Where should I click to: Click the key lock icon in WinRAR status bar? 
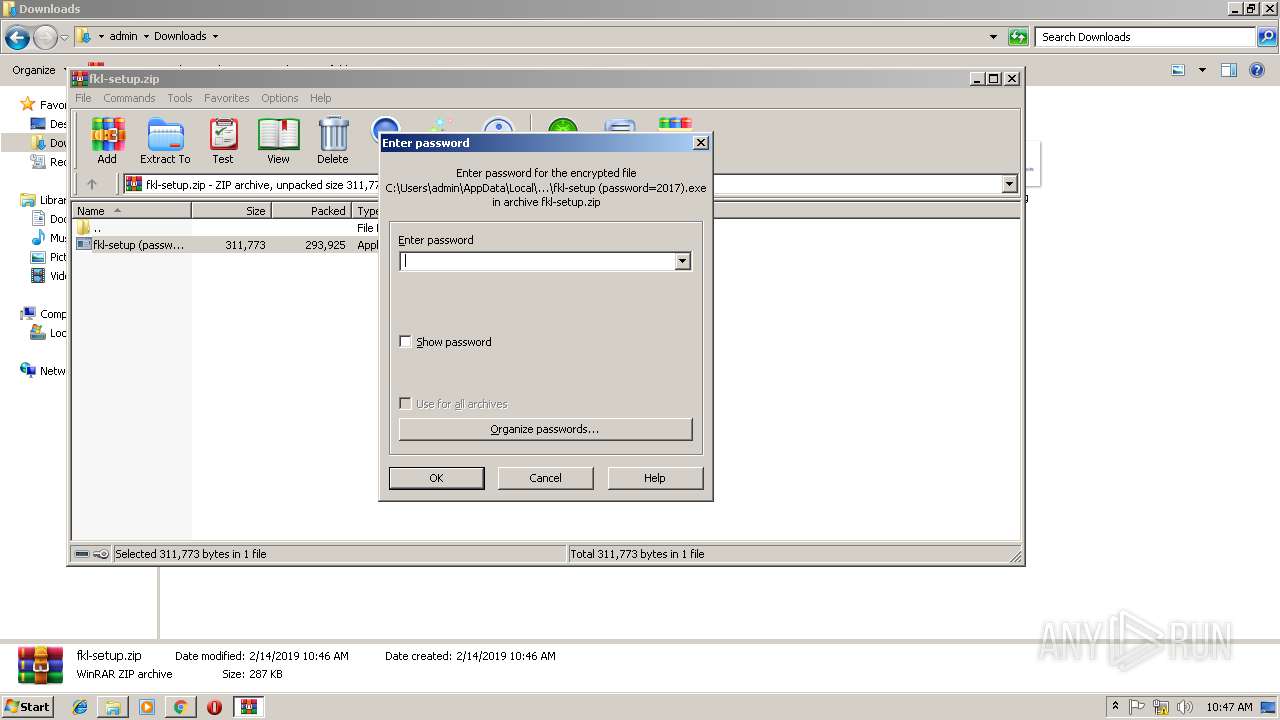point(101,554)
